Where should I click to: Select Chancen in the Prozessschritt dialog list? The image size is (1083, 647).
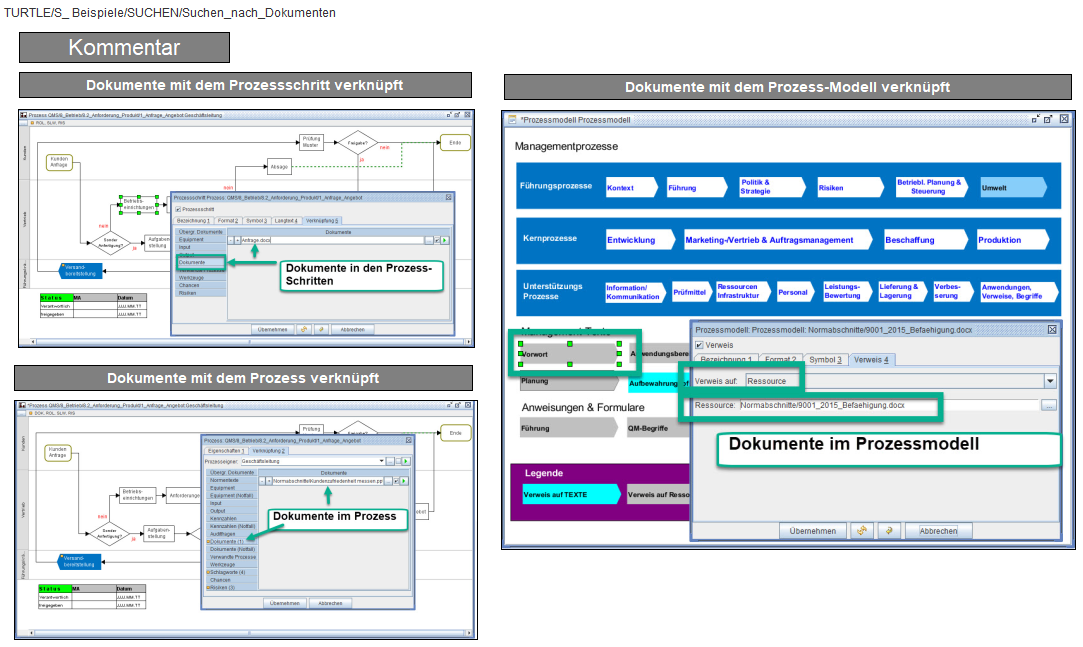201,285
